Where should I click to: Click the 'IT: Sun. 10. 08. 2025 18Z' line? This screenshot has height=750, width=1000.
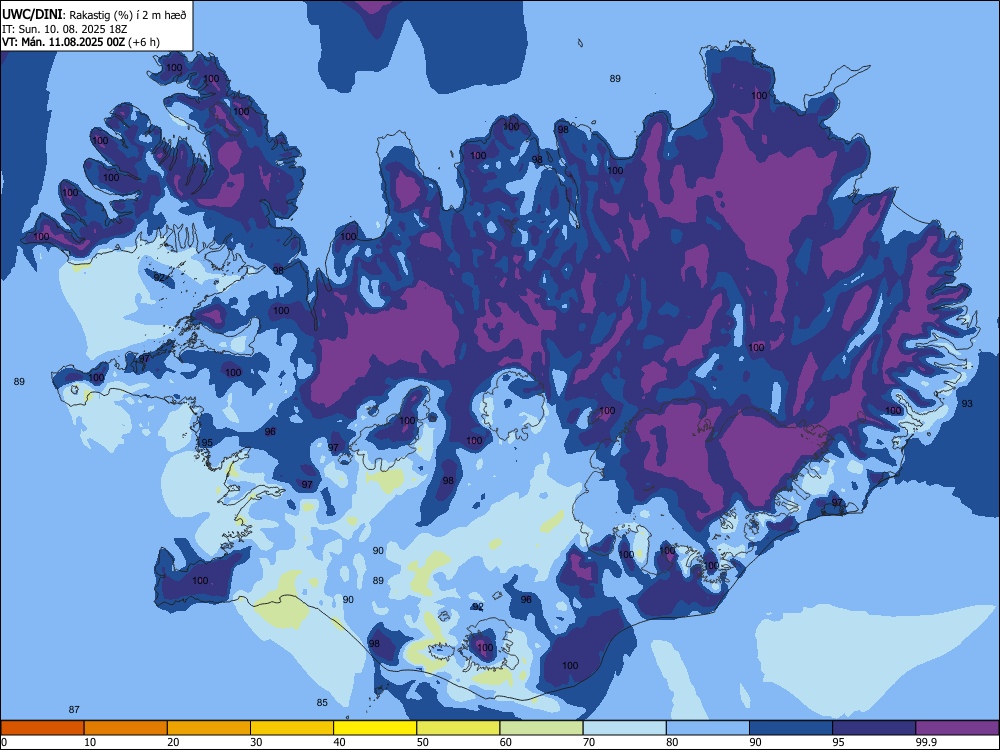64,29
